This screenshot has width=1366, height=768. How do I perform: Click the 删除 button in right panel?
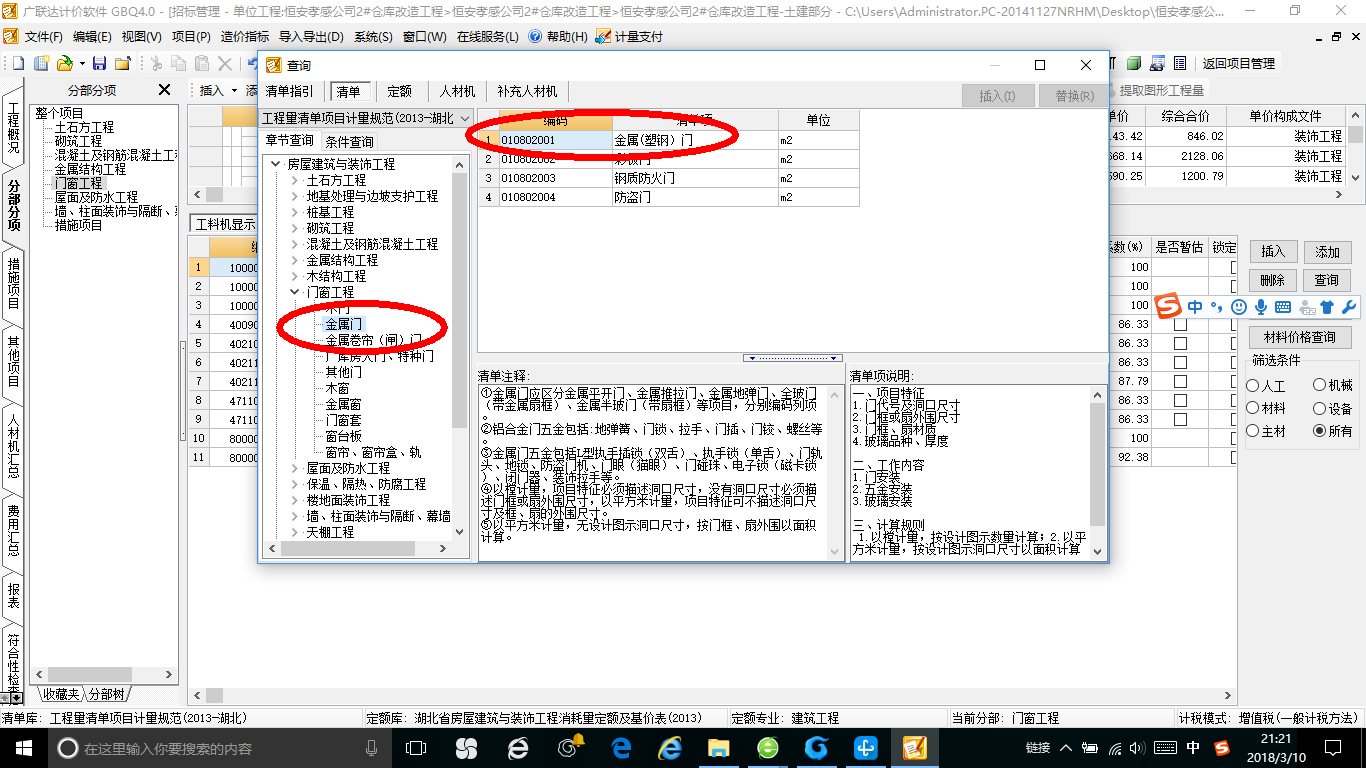(1273, 281)
